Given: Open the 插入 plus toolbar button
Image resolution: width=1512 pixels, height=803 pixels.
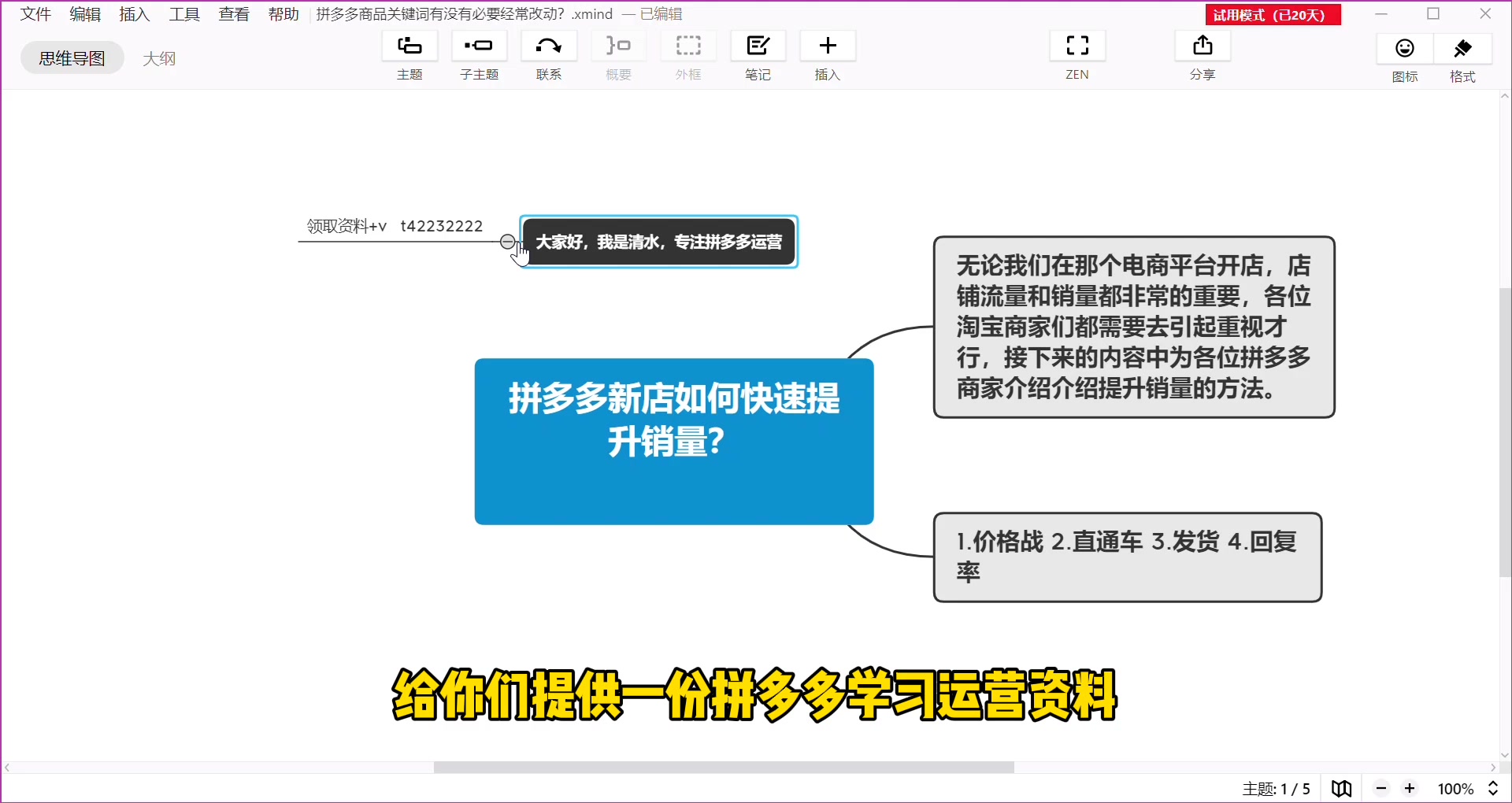Looking at the screenshot, I should point(828,46).
